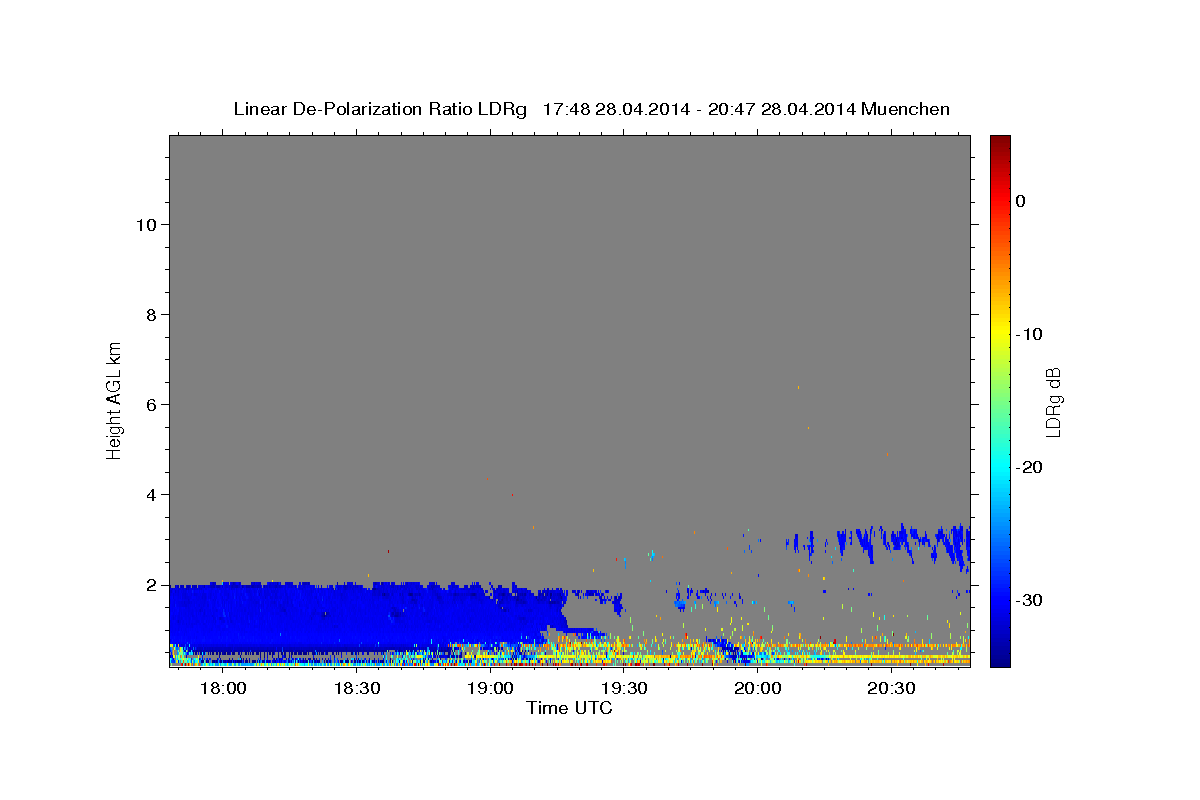Click the '17:48 28.04.2014' start time in title
Viewport: 1200px width, 800px height.
click(615, 109)
